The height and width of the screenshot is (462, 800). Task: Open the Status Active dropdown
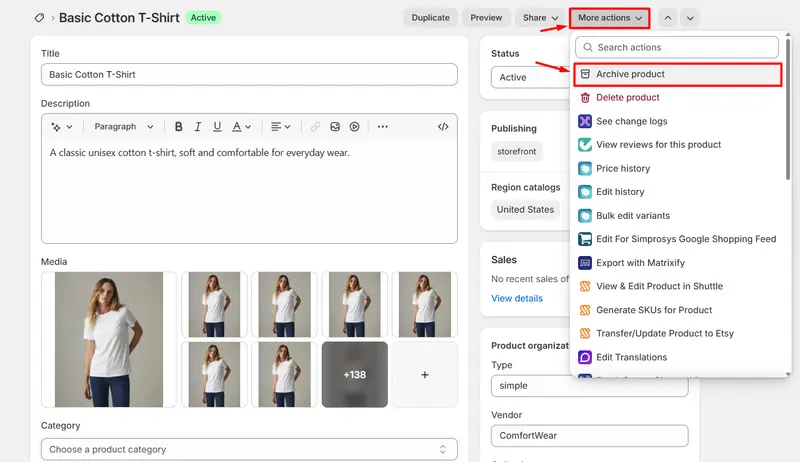click(x=531, y=78)
